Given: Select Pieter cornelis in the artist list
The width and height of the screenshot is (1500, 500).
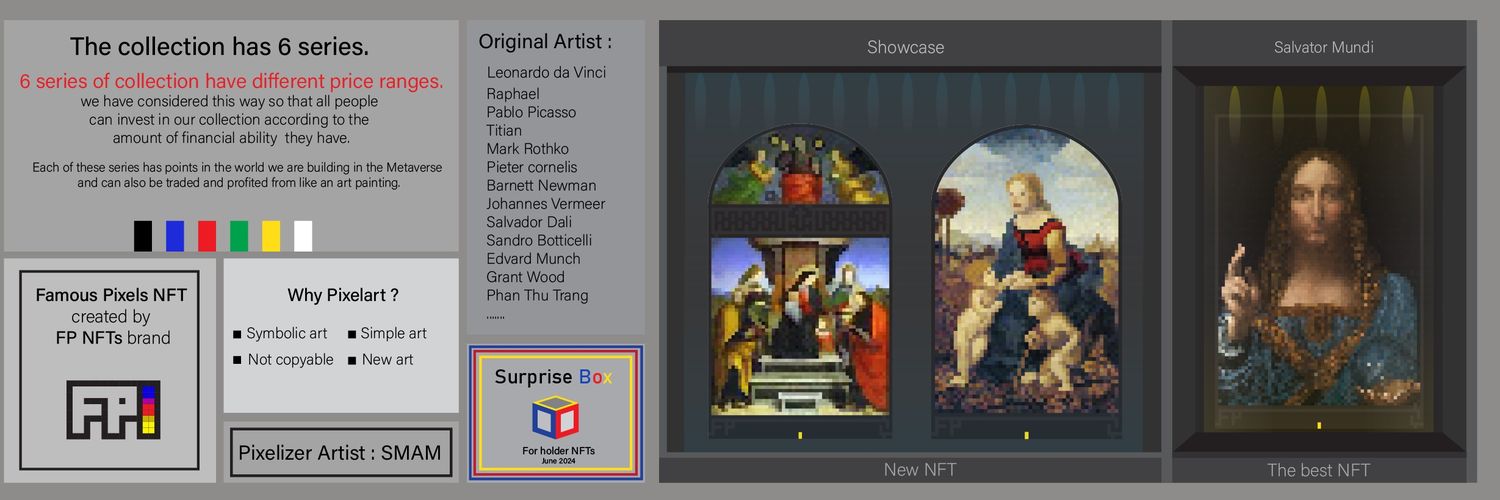Looking at the screenshot, I should [x=532, y=167].
